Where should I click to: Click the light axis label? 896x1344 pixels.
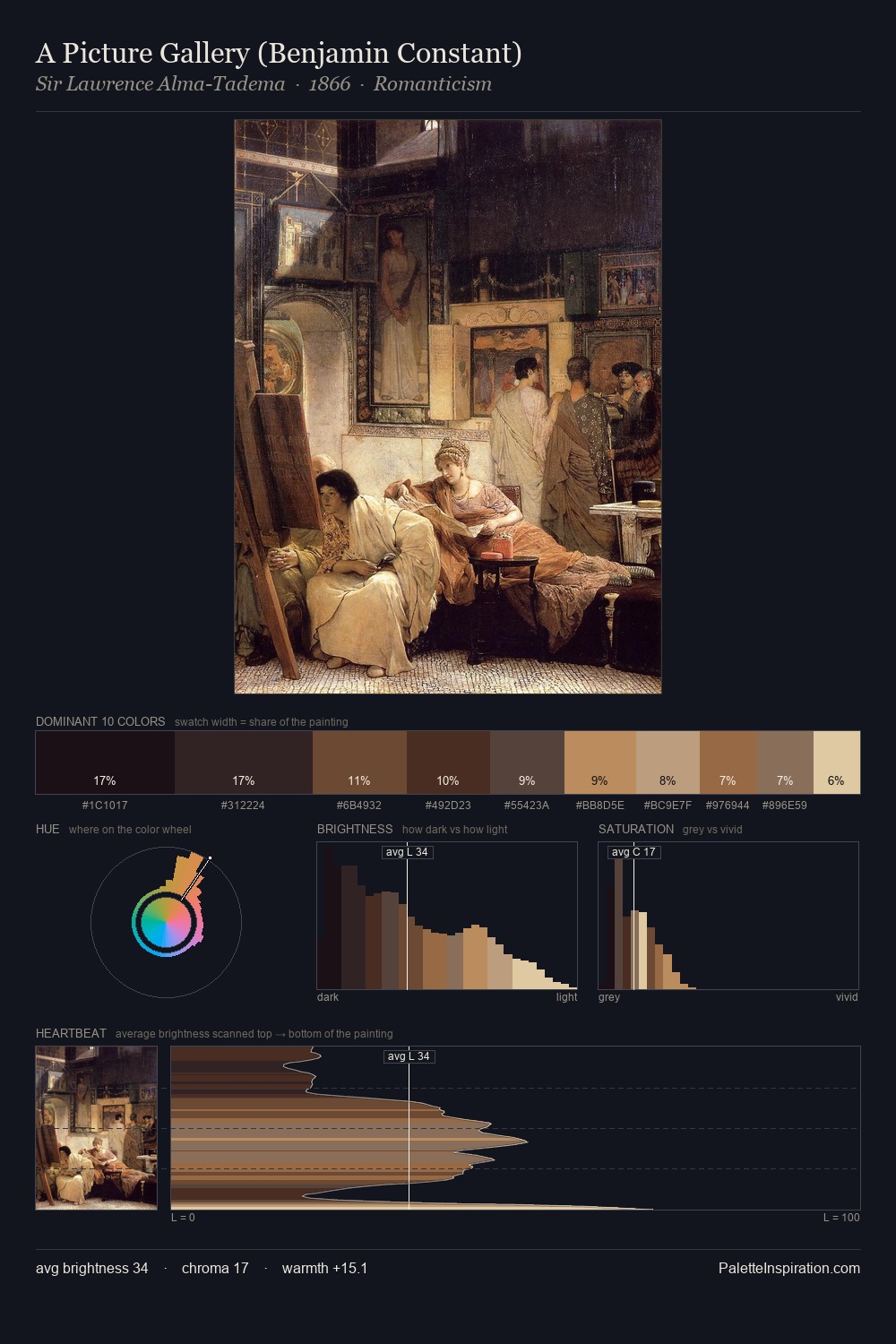[566, 997]
